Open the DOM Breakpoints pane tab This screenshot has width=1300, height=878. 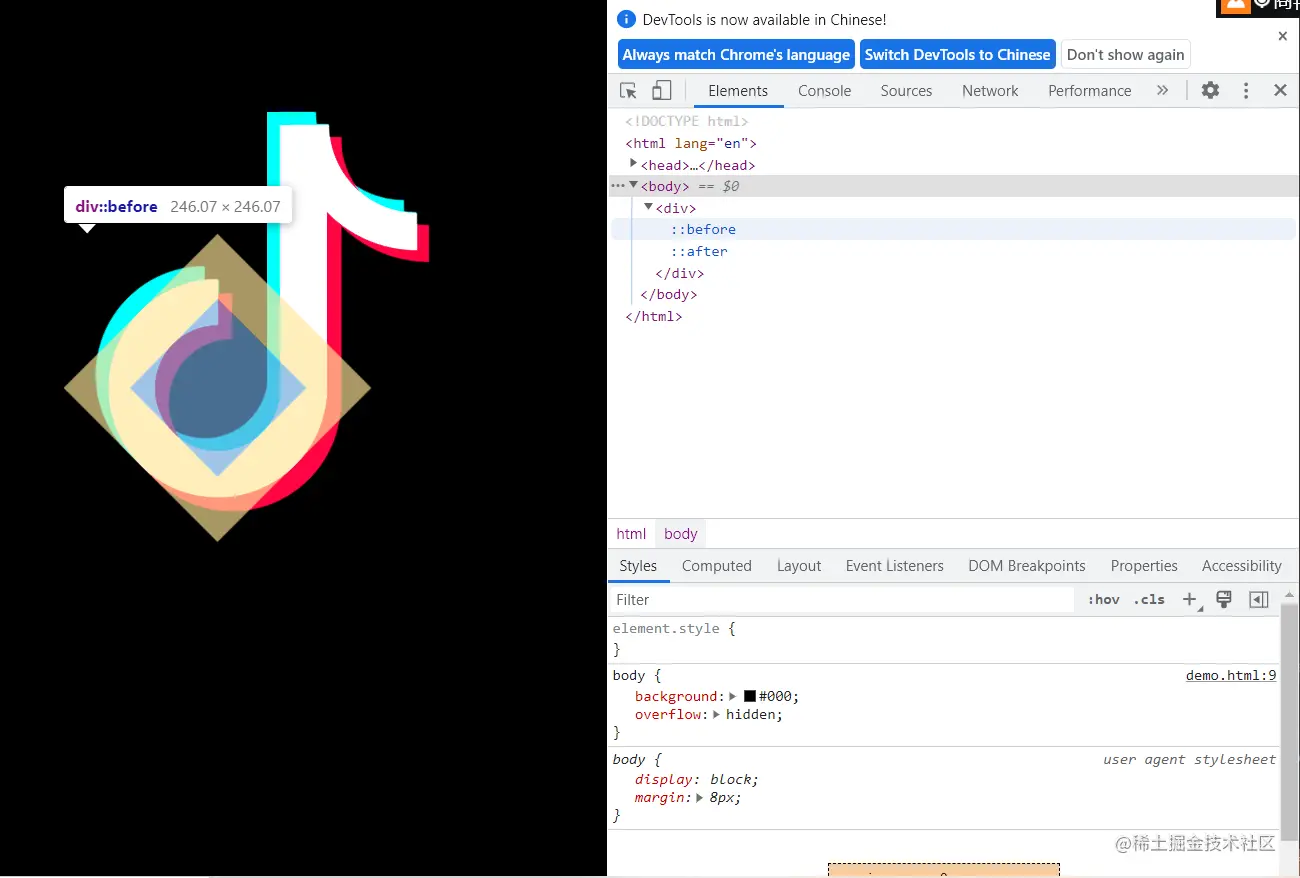pos(1026,565)
